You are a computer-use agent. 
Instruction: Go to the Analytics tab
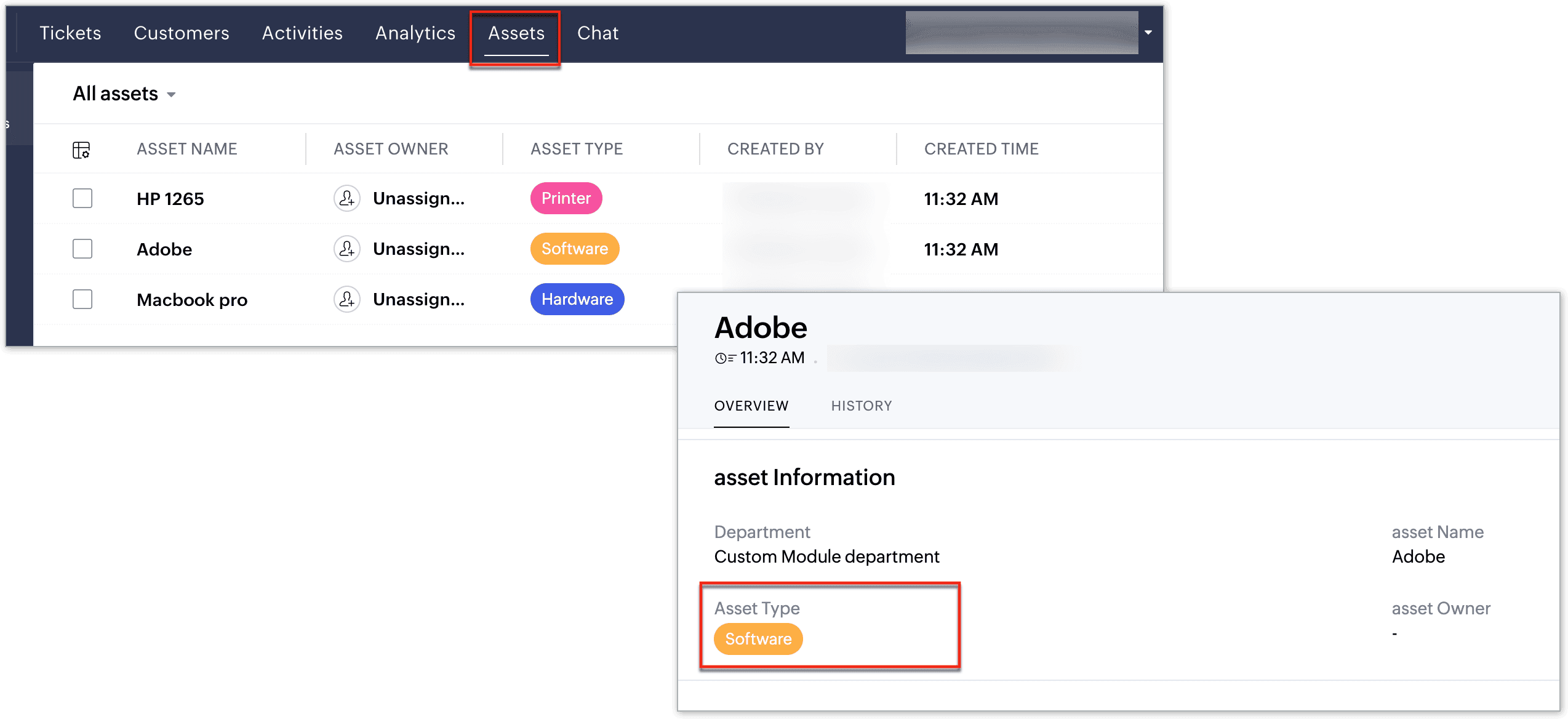[x=415, y=33]
